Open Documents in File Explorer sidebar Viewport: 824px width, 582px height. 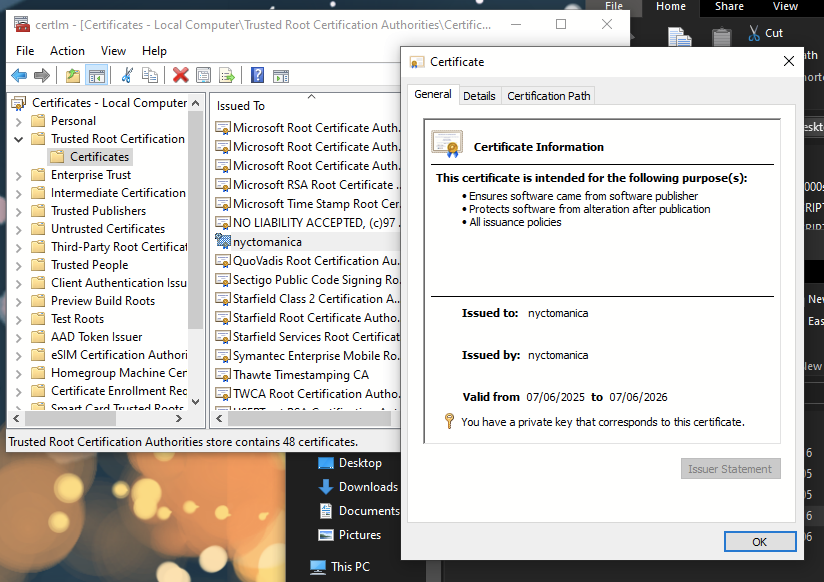(359, 510)
